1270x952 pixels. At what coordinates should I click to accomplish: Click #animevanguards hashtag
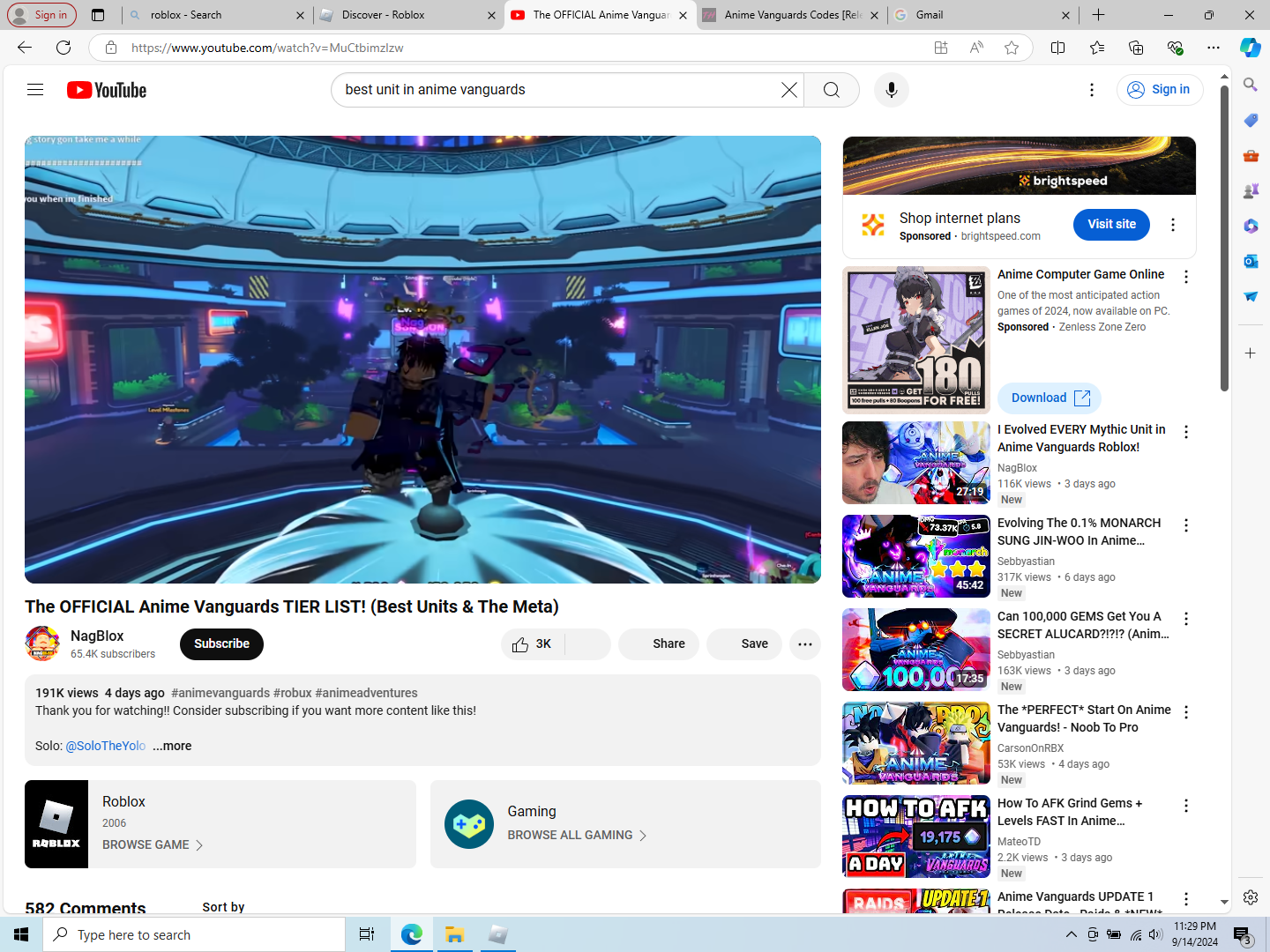(x=220, y=693)
